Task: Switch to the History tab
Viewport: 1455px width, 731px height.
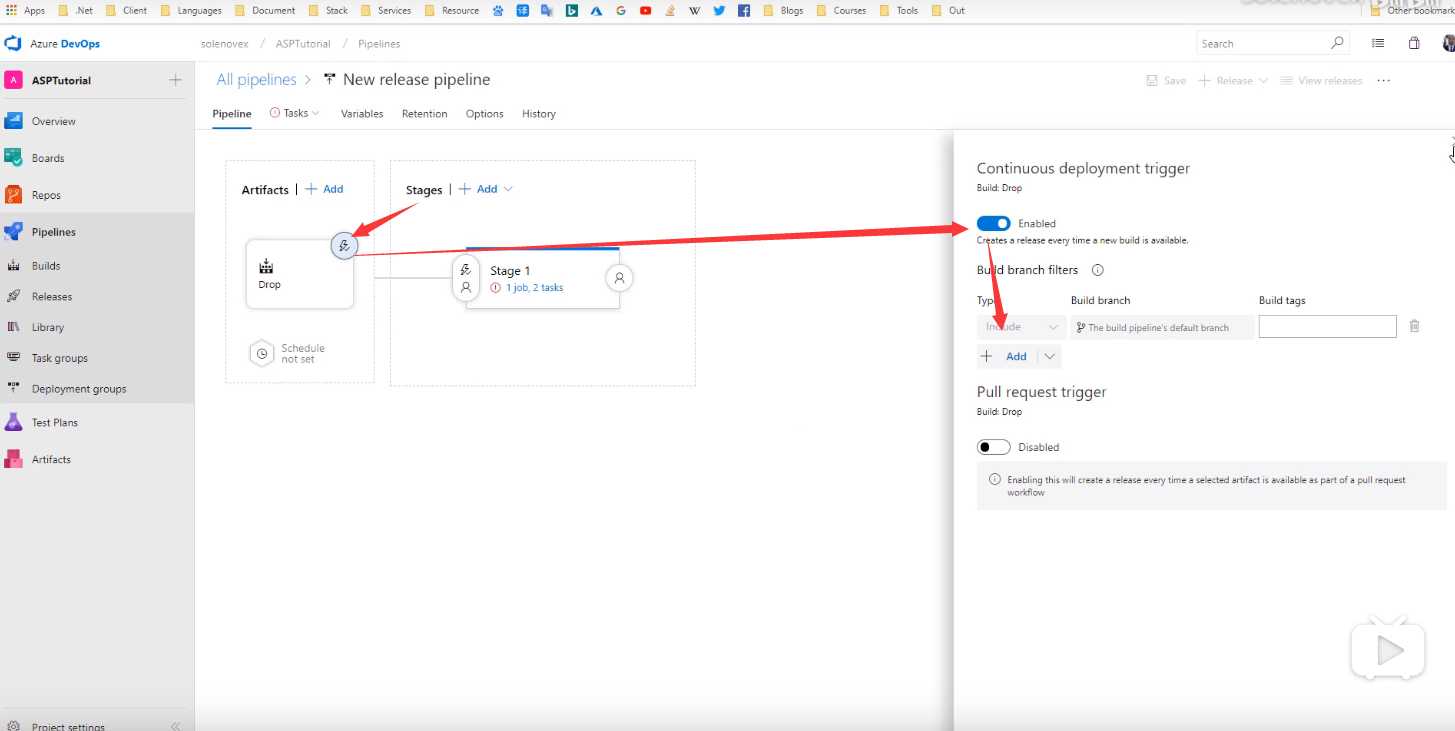Action: [538, 114]
